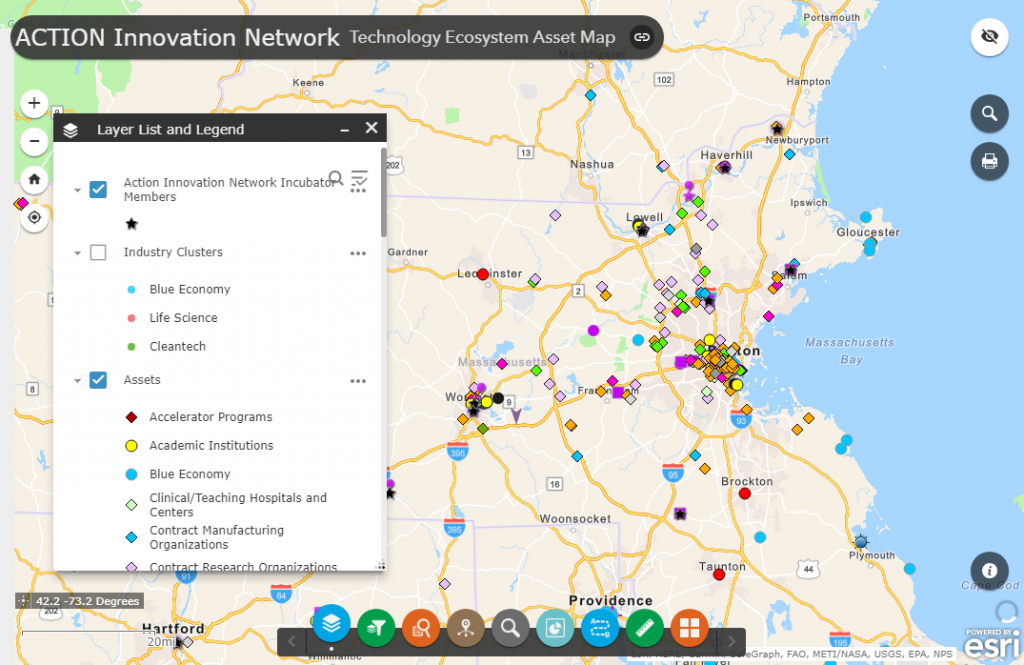This screenshot has width=1024, height=665.
Task: Open the Layer List and Legend panel
Action: tap(331, 628)
